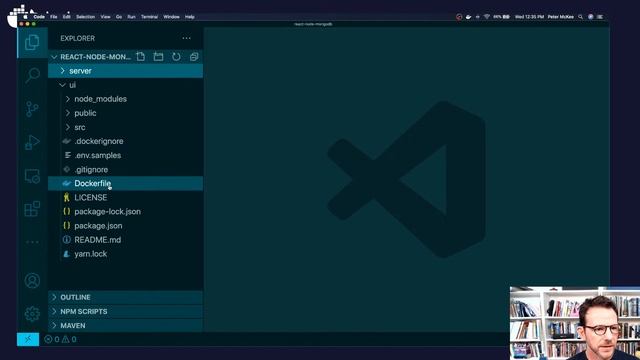Open the Remote Explorer view
The width and height of the screenshot is (640, 360).
[x=32, y=176]
